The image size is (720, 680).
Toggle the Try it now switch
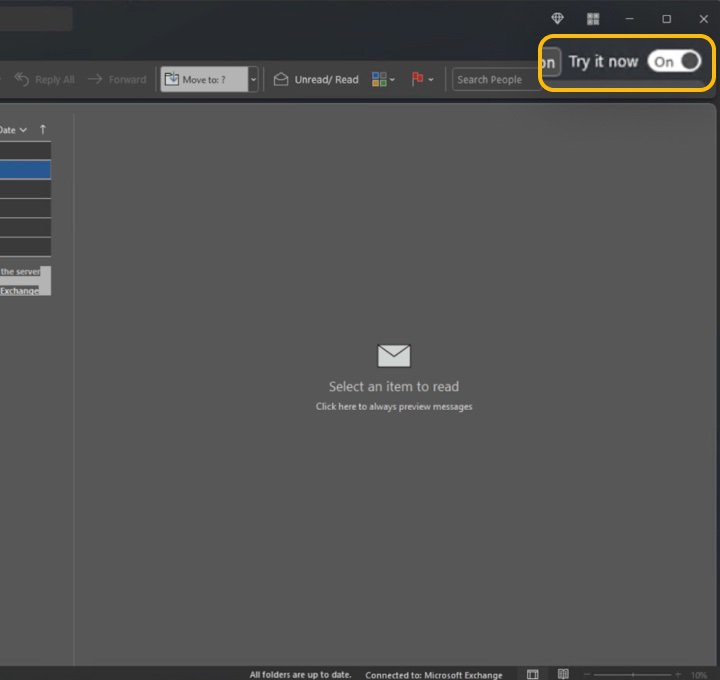click(x=674, y=62)
